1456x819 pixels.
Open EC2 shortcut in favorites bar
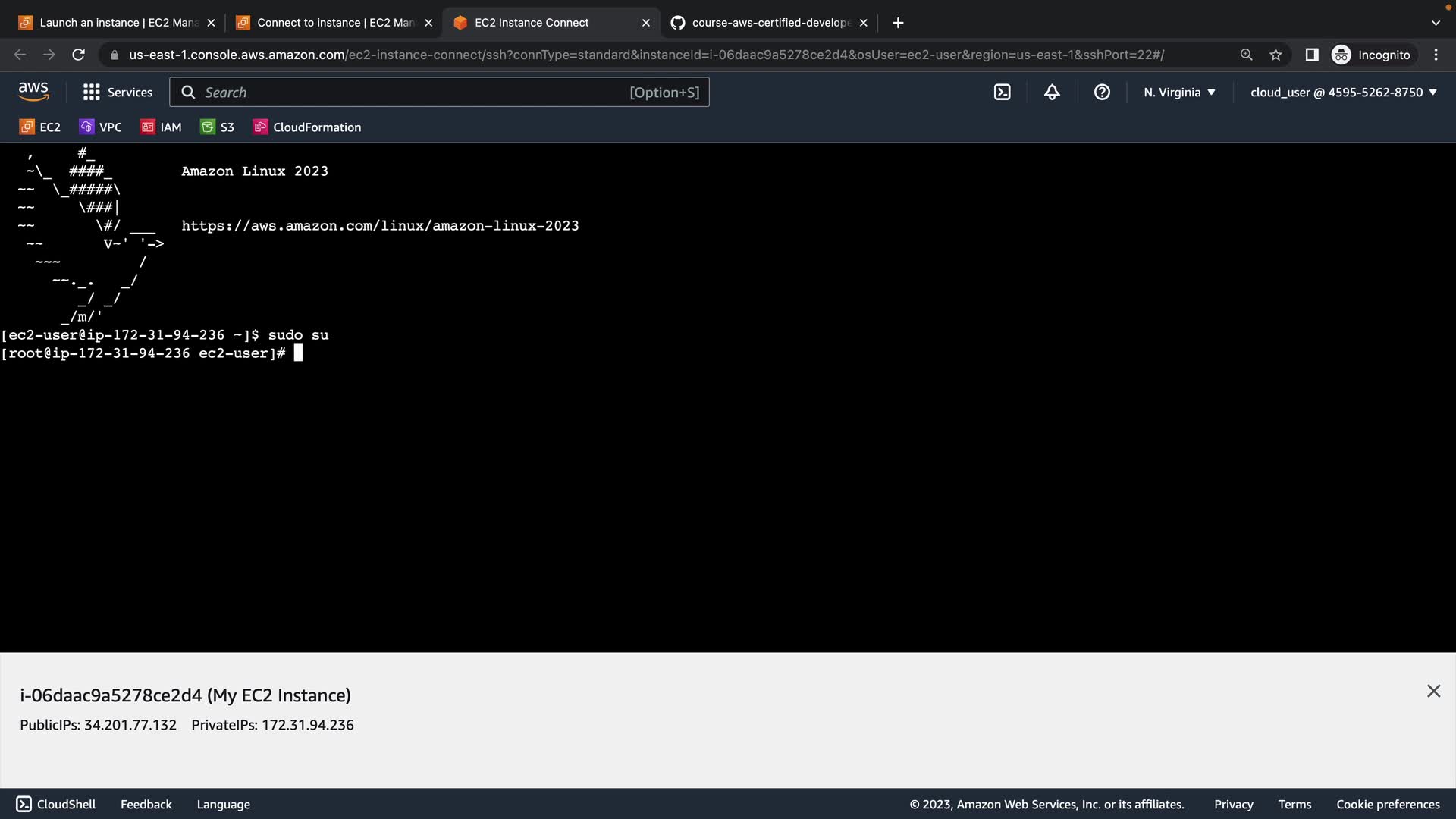pyautogui.click(x=40, y=127)
